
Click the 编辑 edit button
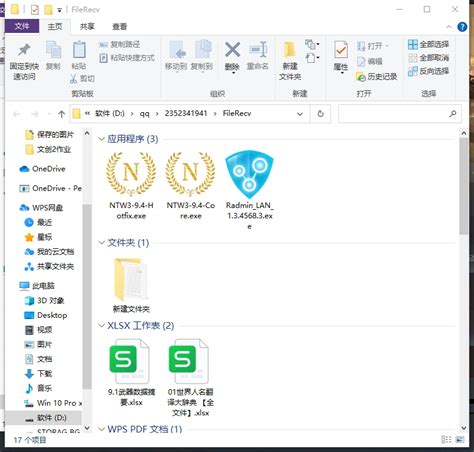pos(369,61)
